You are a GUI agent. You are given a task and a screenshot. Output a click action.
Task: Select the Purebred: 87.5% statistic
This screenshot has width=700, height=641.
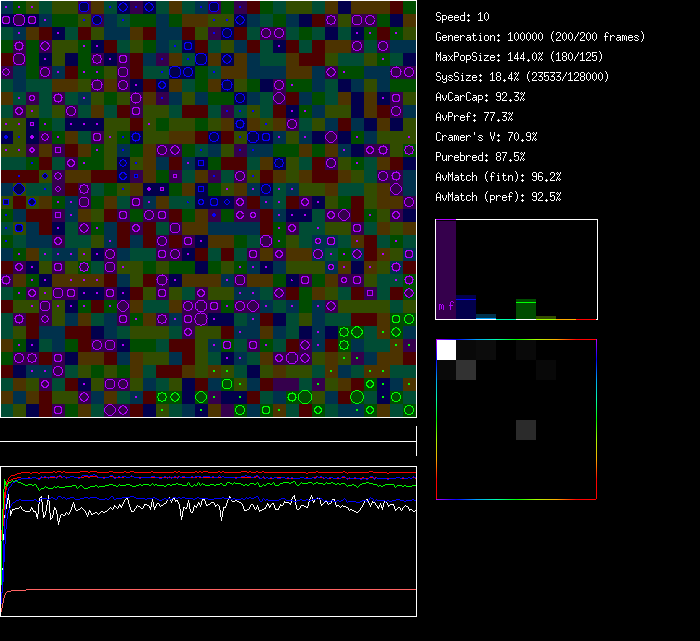coord(480,157)
